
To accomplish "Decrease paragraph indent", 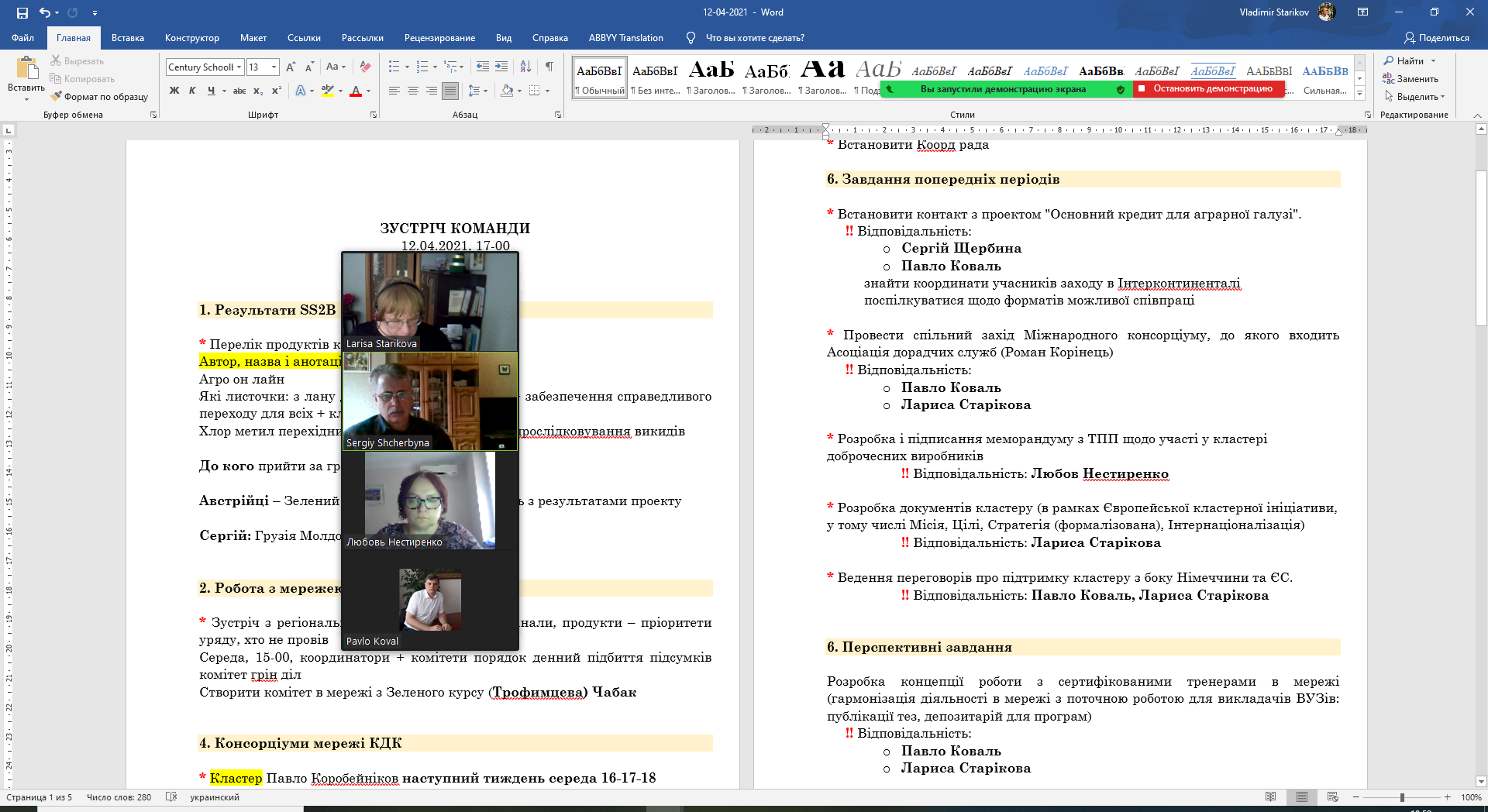I will [482, 67].
